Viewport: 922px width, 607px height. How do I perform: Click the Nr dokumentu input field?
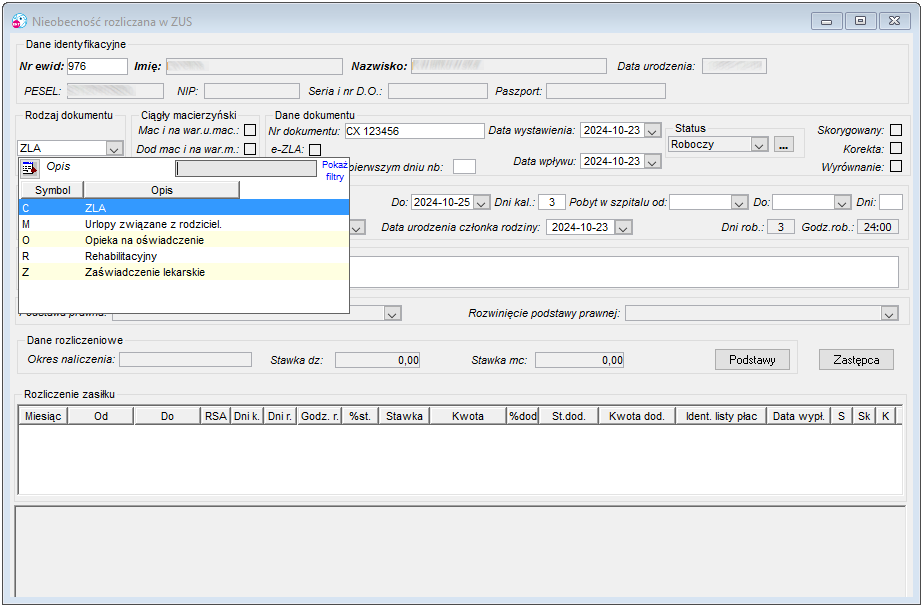[x=414, y=131]
